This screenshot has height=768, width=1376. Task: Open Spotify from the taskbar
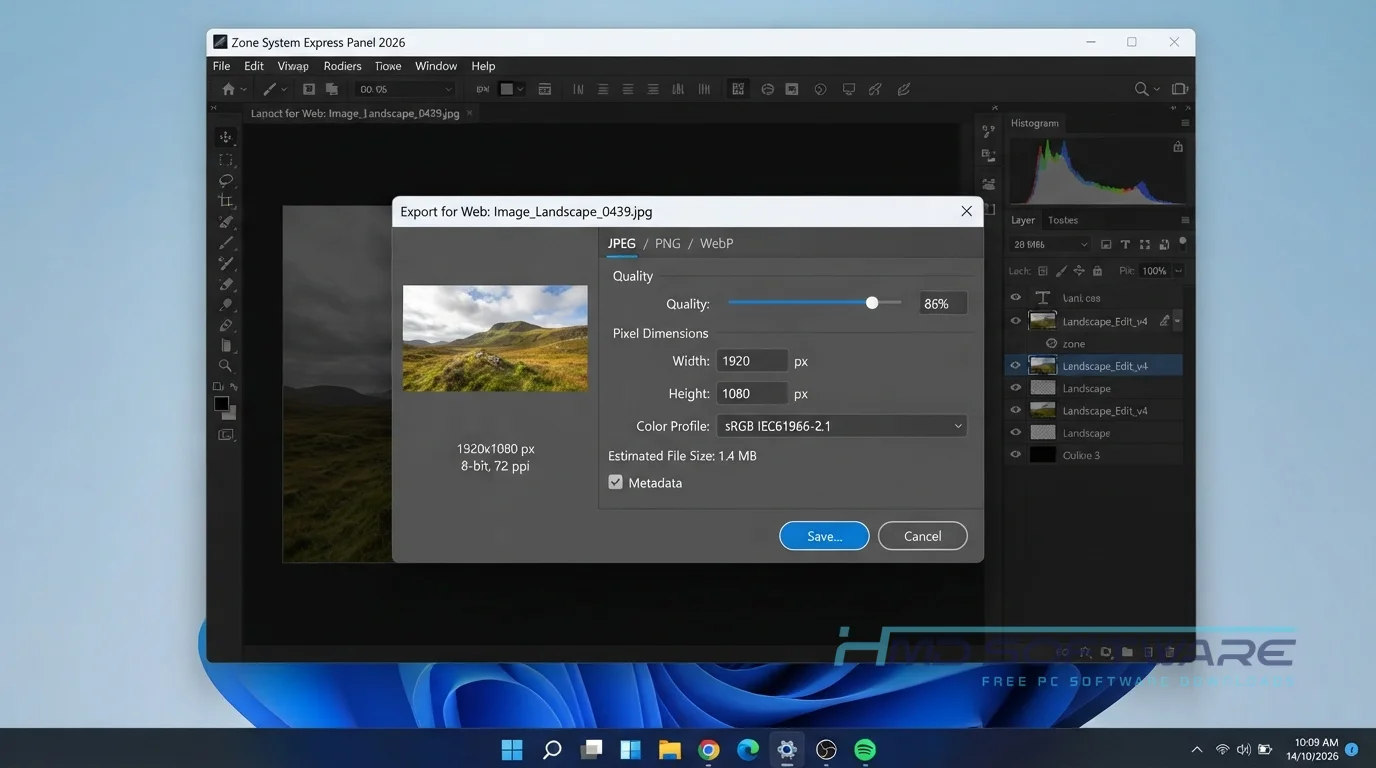pos(865,749)
